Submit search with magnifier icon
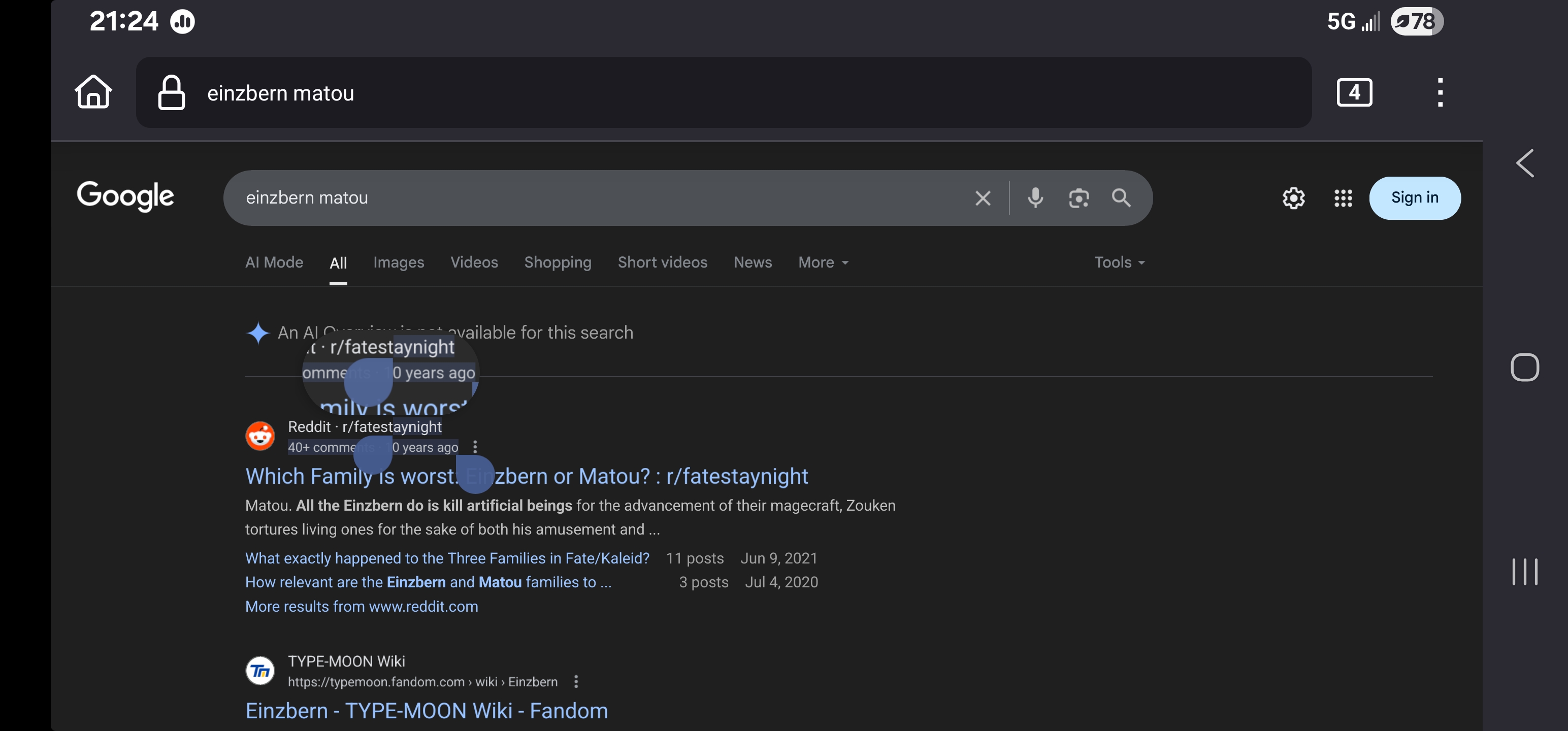This screenshot has height=731, width=1568. pos(1121,198)
